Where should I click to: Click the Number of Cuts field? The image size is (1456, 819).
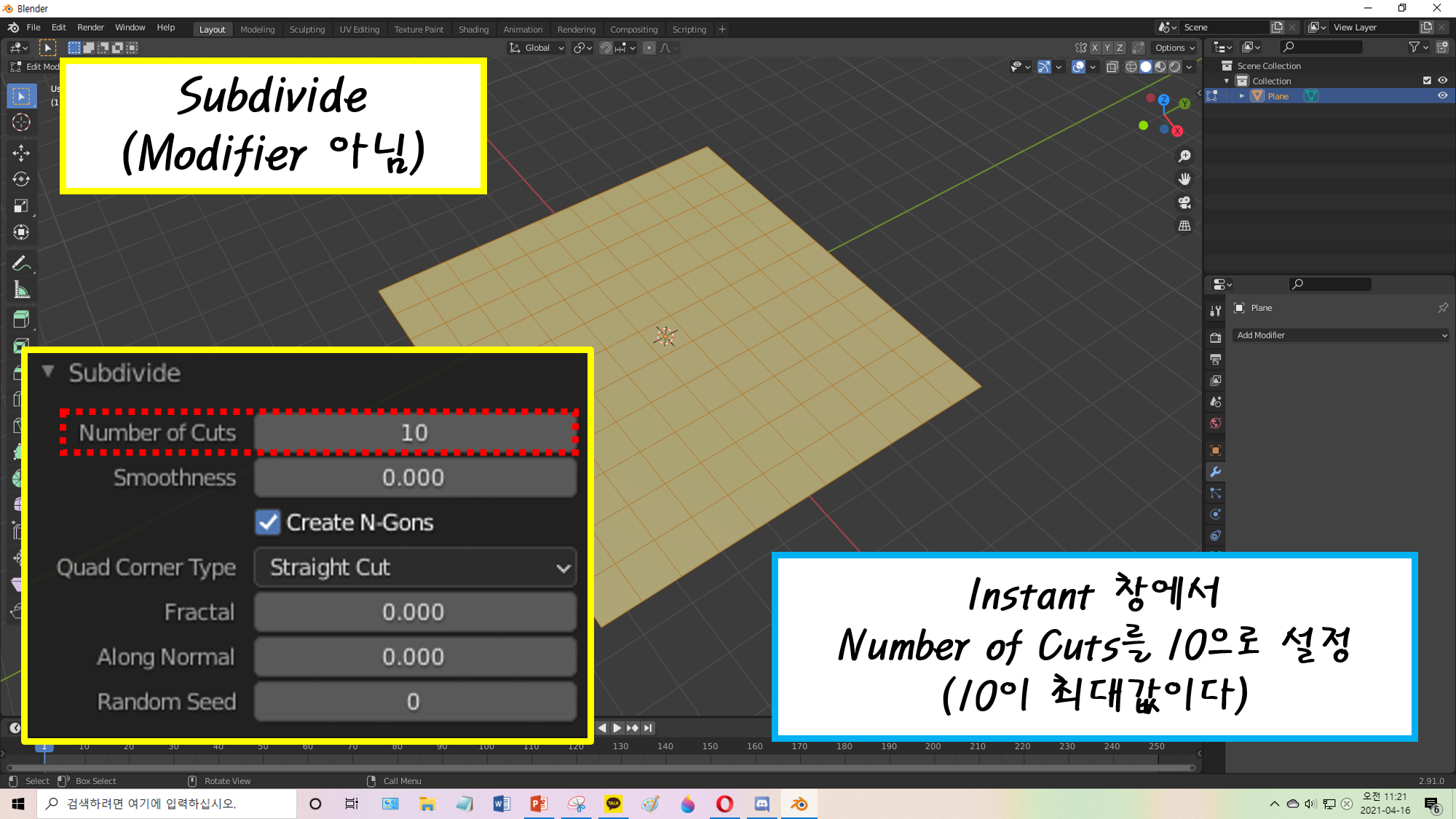[415, 433]
